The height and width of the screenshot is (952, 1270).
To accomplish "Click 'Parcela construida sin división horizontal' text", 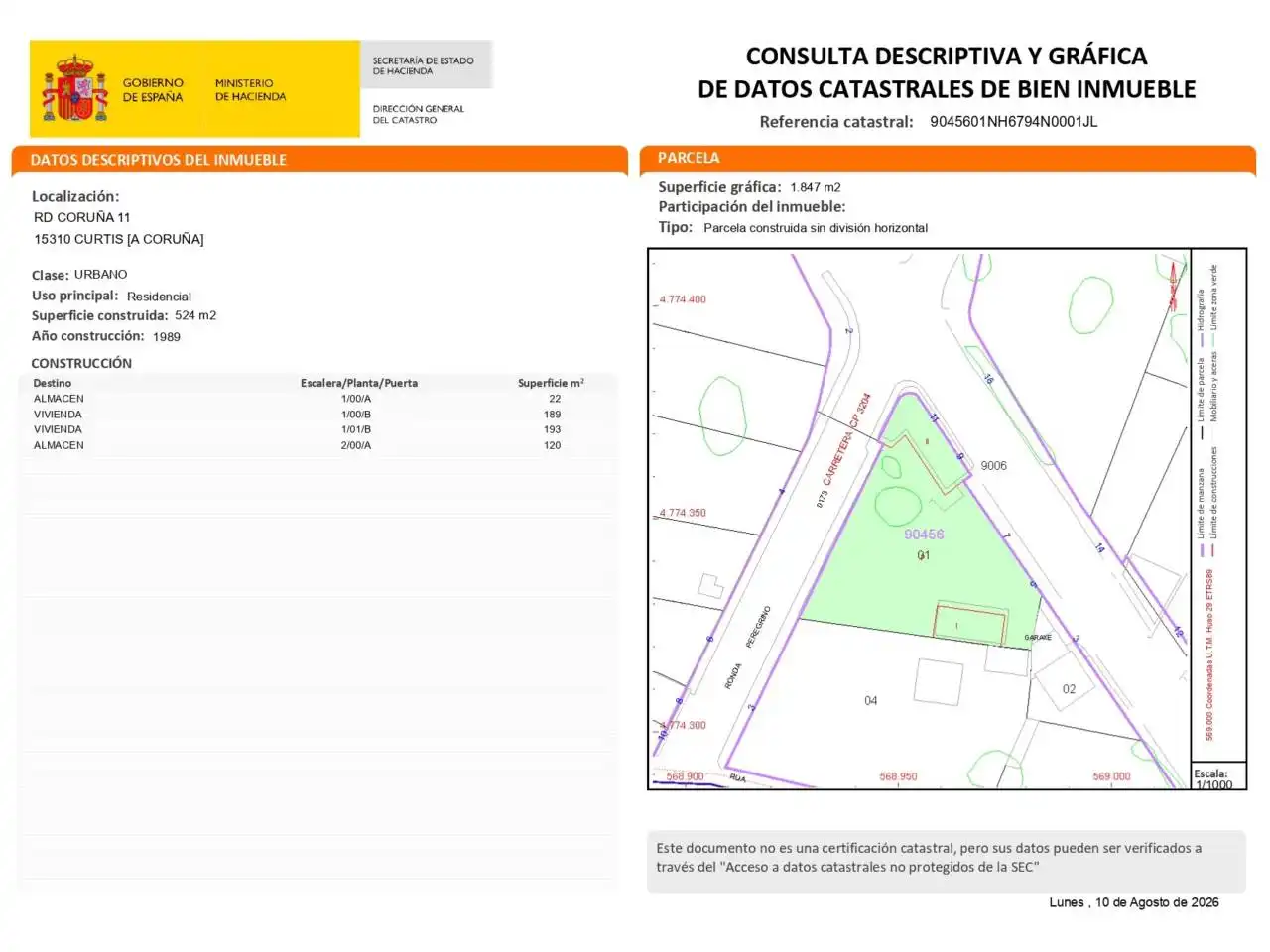I will click(x=816, y=228).
